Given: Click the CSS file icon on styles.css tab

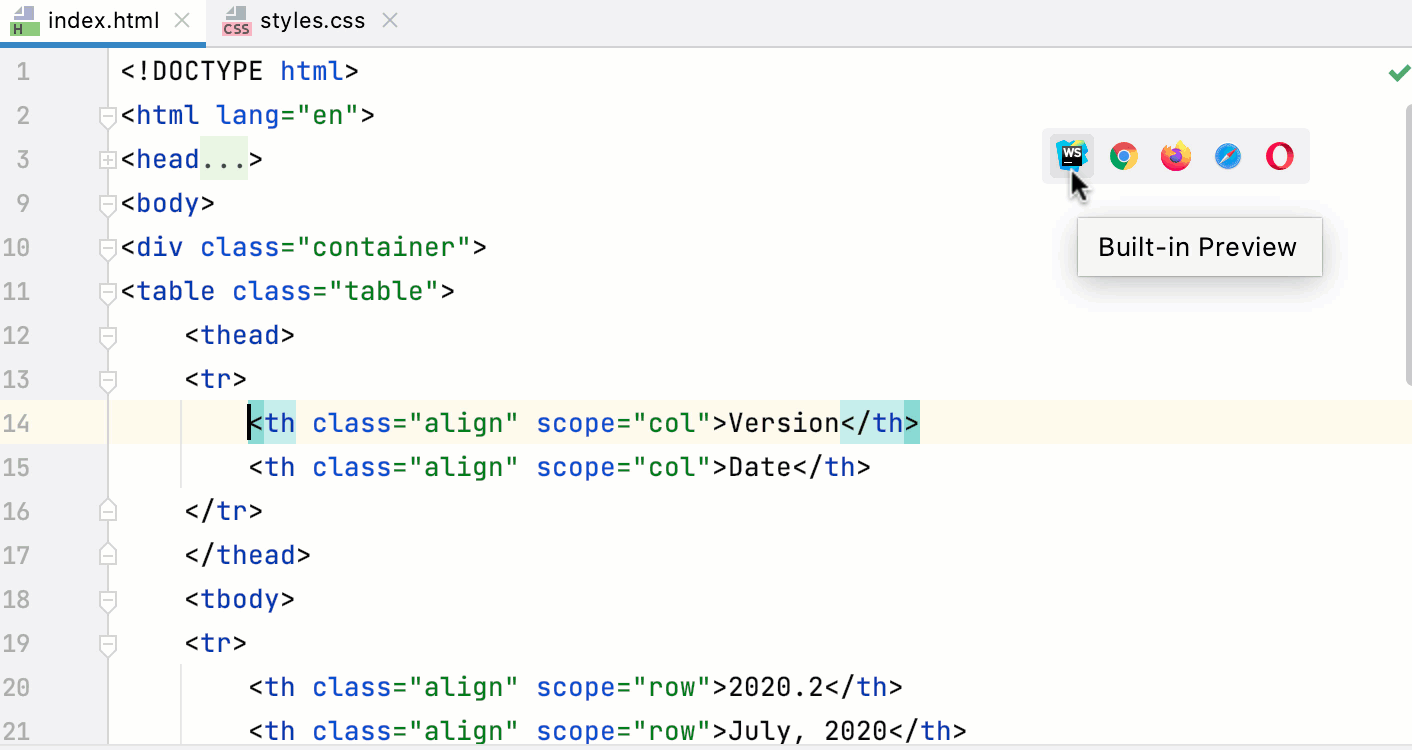Looking at the screenshot, I should [236, 20].
